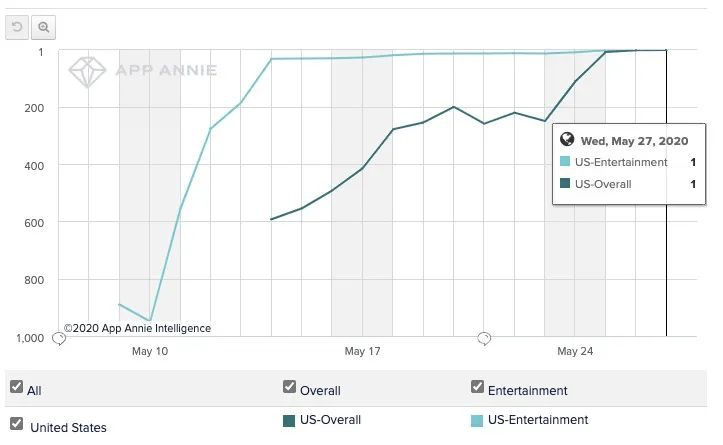Click the Wed, May 27, 2020 tooltip header
Image resolution: width=723 pixels, height=445 pixels.
634,141
